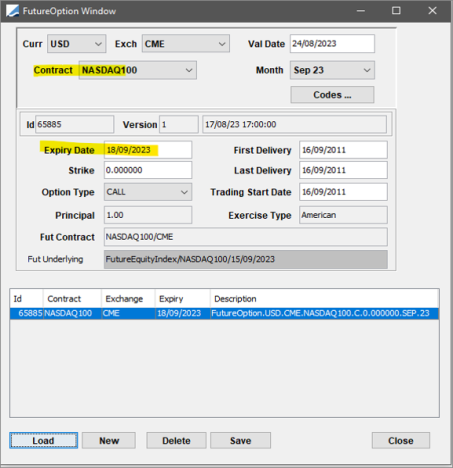Open the Contract NASDAQ100 dropdown
Screen dimensions: 453x468
tap(138, 70)
